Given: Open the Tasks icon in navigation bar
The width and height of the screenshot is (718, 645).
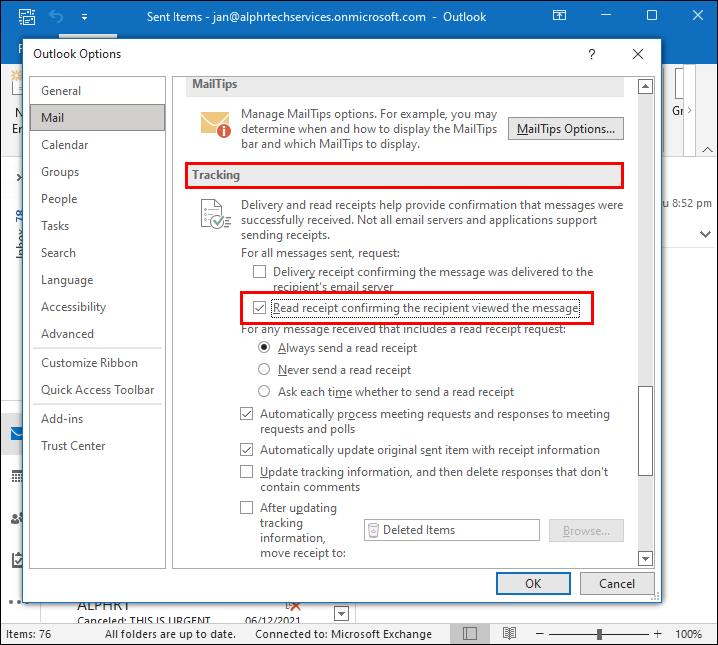Looking at the screenshot, I should tap(17, 559).
